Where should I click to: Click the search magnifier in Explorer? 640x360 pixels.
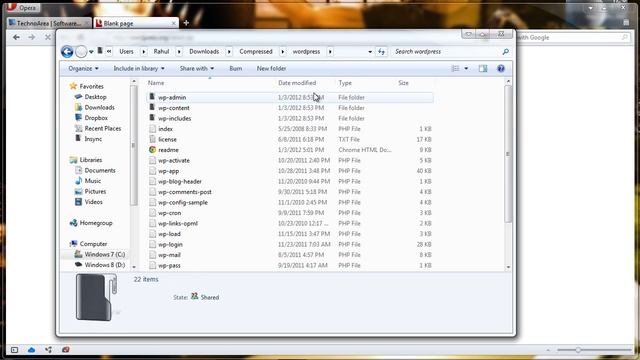click(505, 52)
